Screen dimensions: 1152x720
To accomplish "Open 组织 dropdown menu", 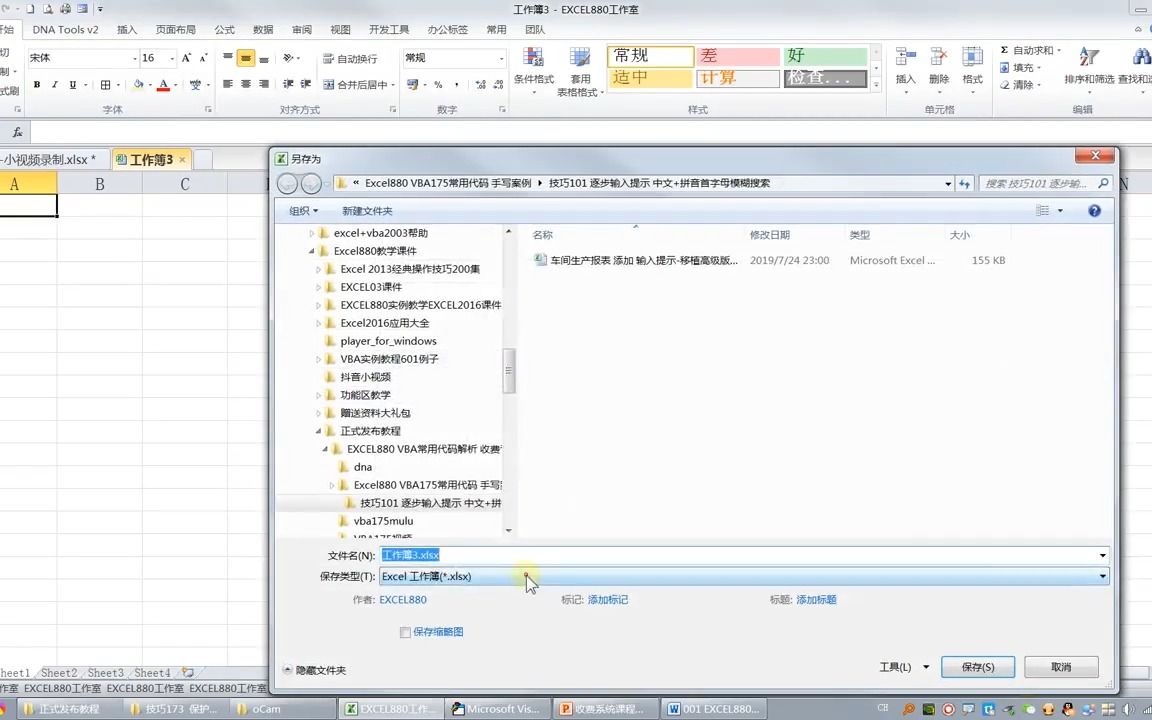I will point(303,211).
